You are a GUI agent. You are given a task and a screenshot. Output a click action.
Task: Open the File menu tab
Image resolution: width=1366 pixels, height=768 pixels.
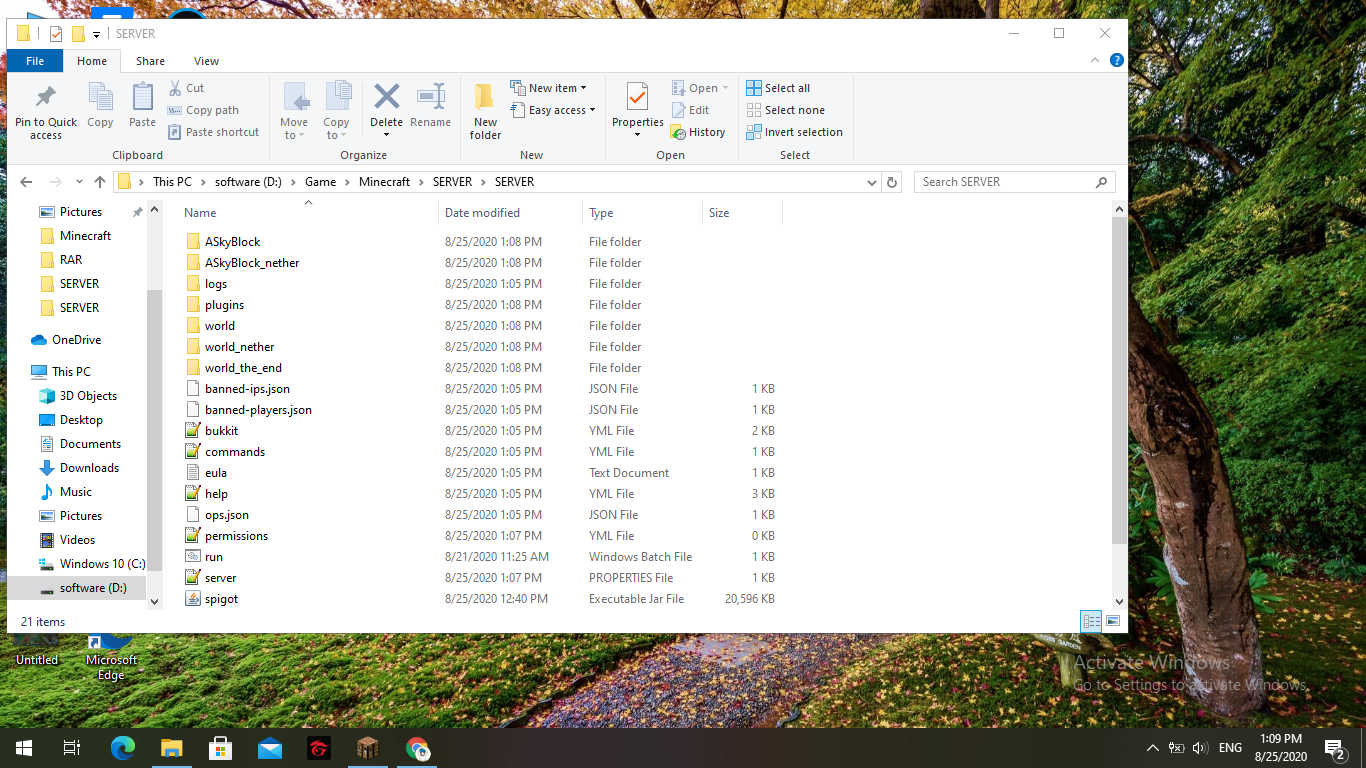[35, 61]
